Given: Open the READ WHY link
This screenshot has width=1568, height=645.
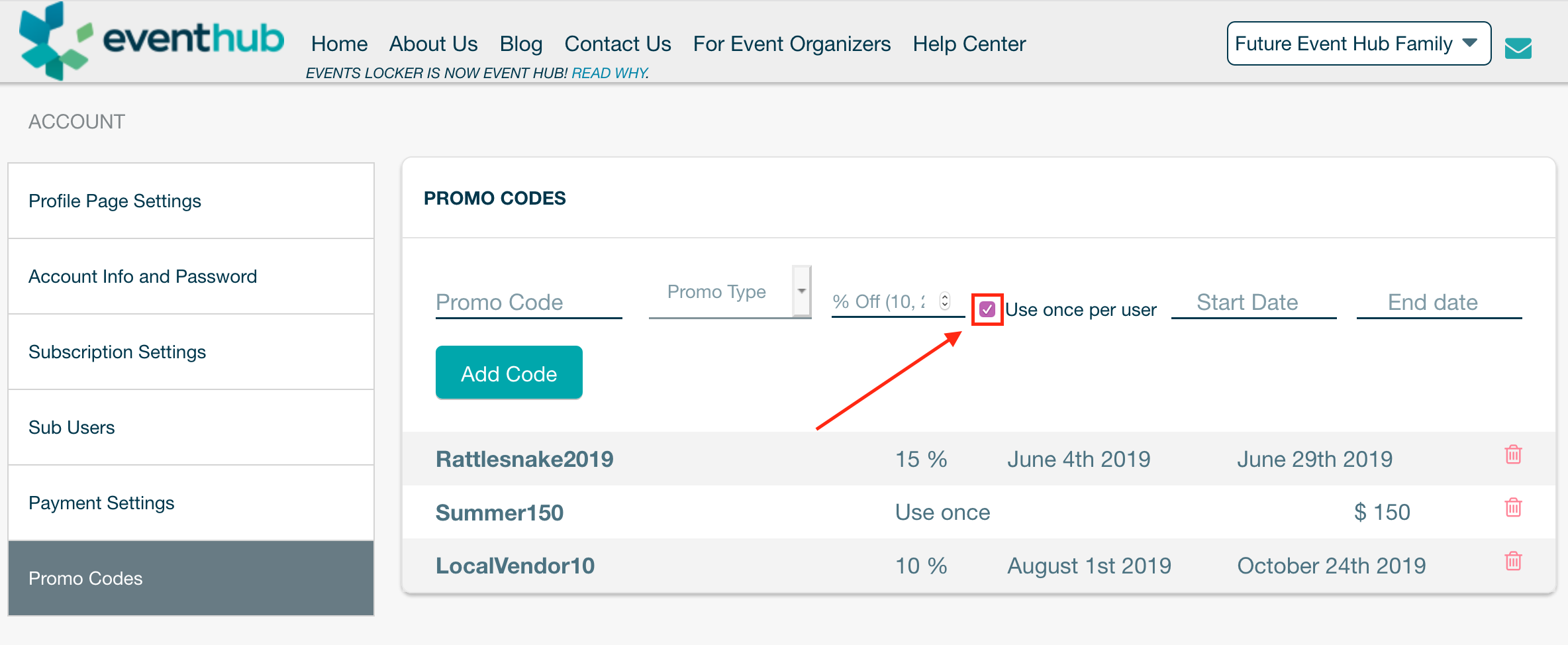Looking at the screenshot, I should click(x=608, y=73).
